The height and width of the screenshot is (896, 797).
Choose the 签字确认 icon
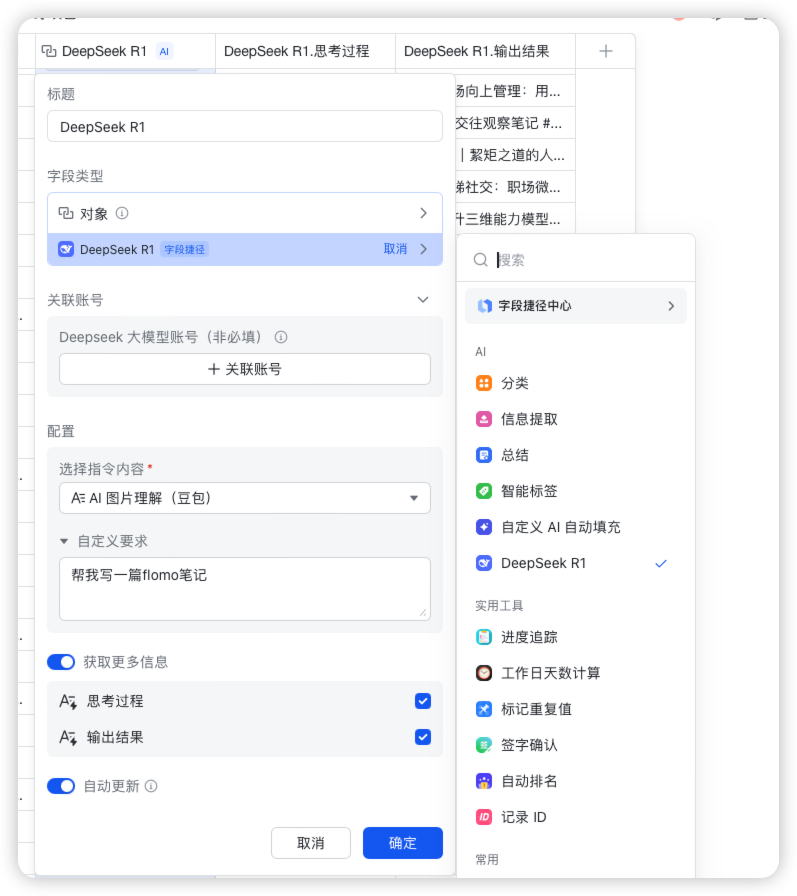[x=483, y=745]
